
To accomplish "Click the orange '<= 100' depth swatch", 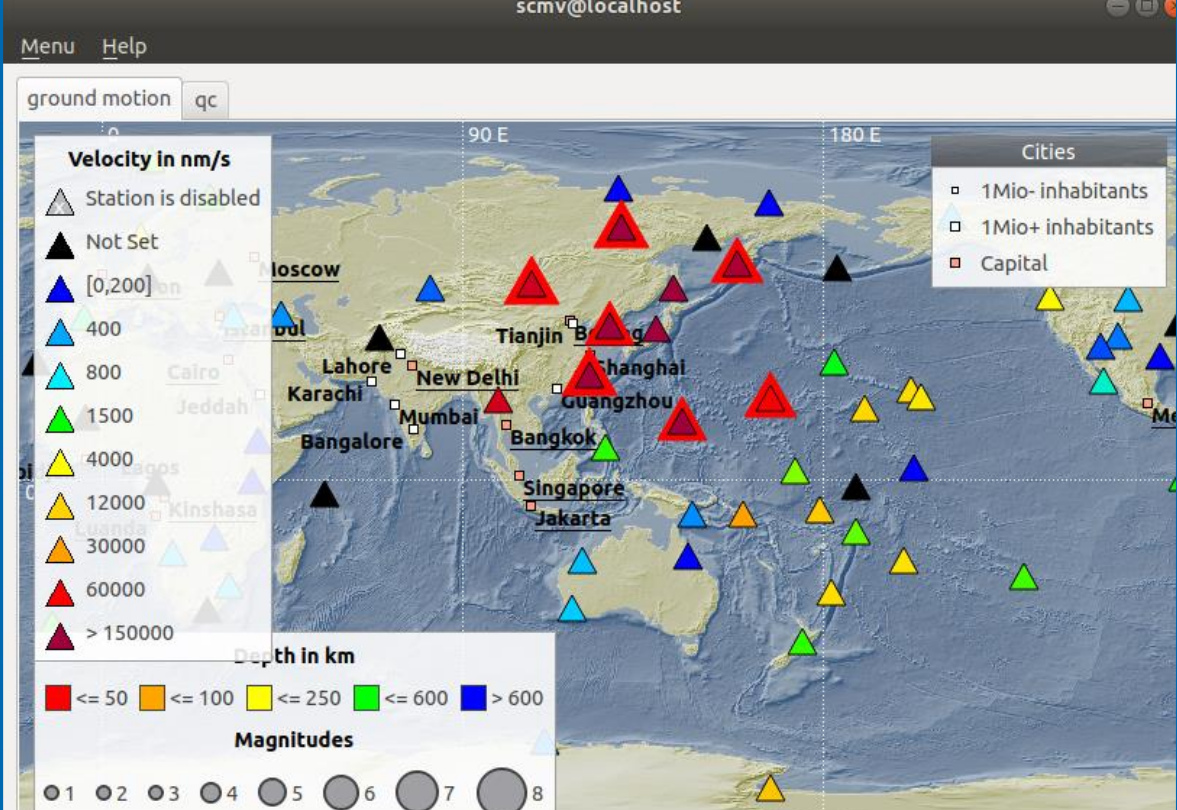I will pos(152,697).
